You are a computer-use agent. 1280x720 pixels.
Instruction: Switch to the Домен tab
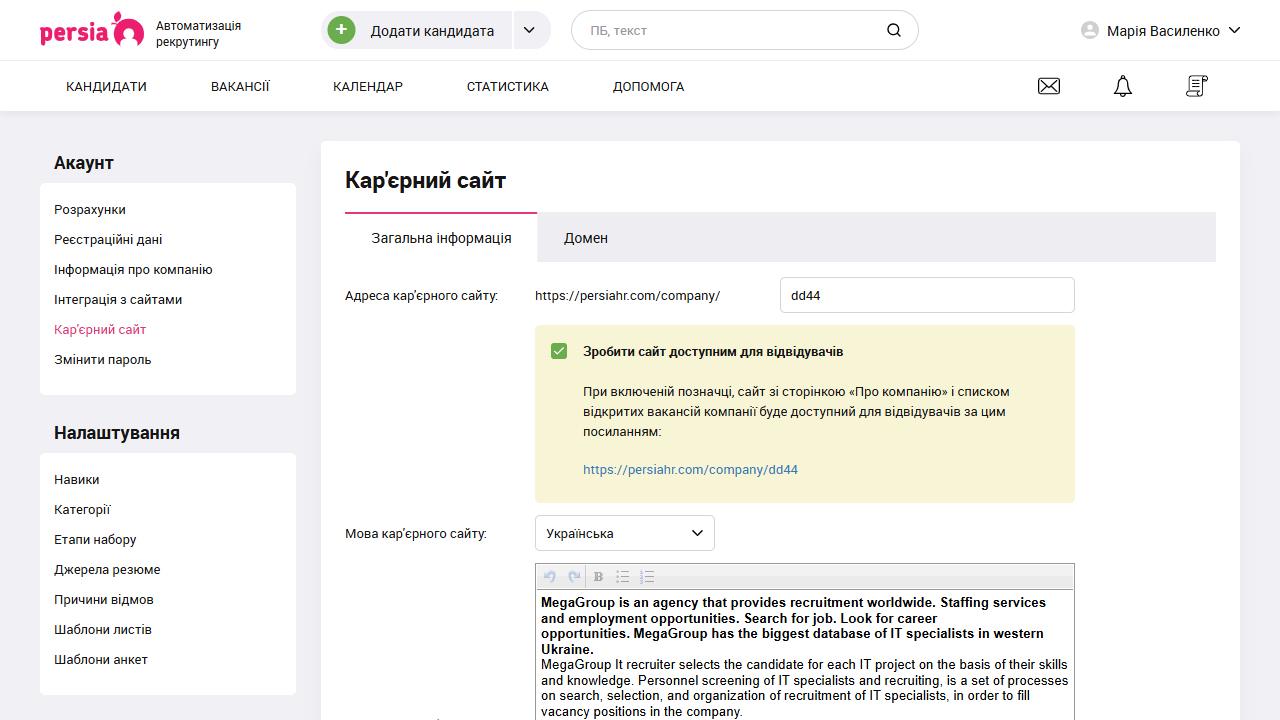[586, 237]
